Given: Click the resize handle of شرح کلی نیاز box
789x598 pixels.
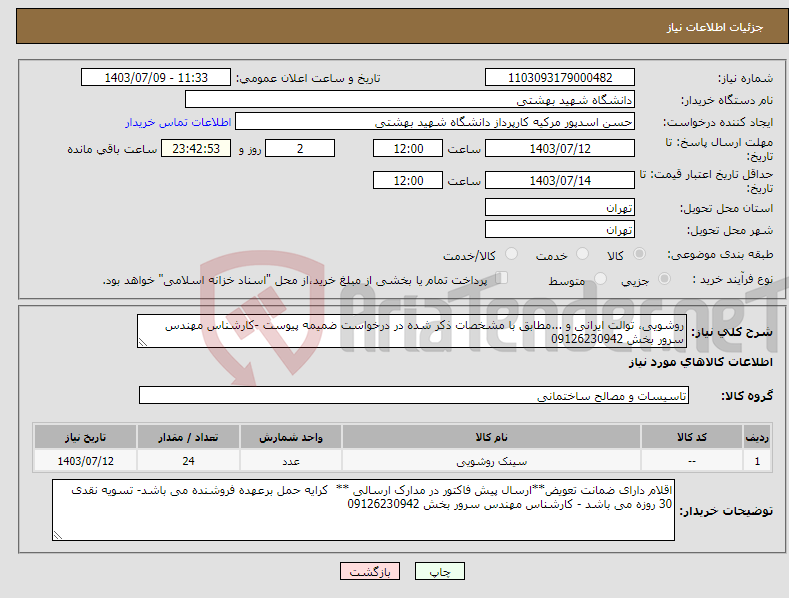Looking at the screenshot, I should 143,343.
